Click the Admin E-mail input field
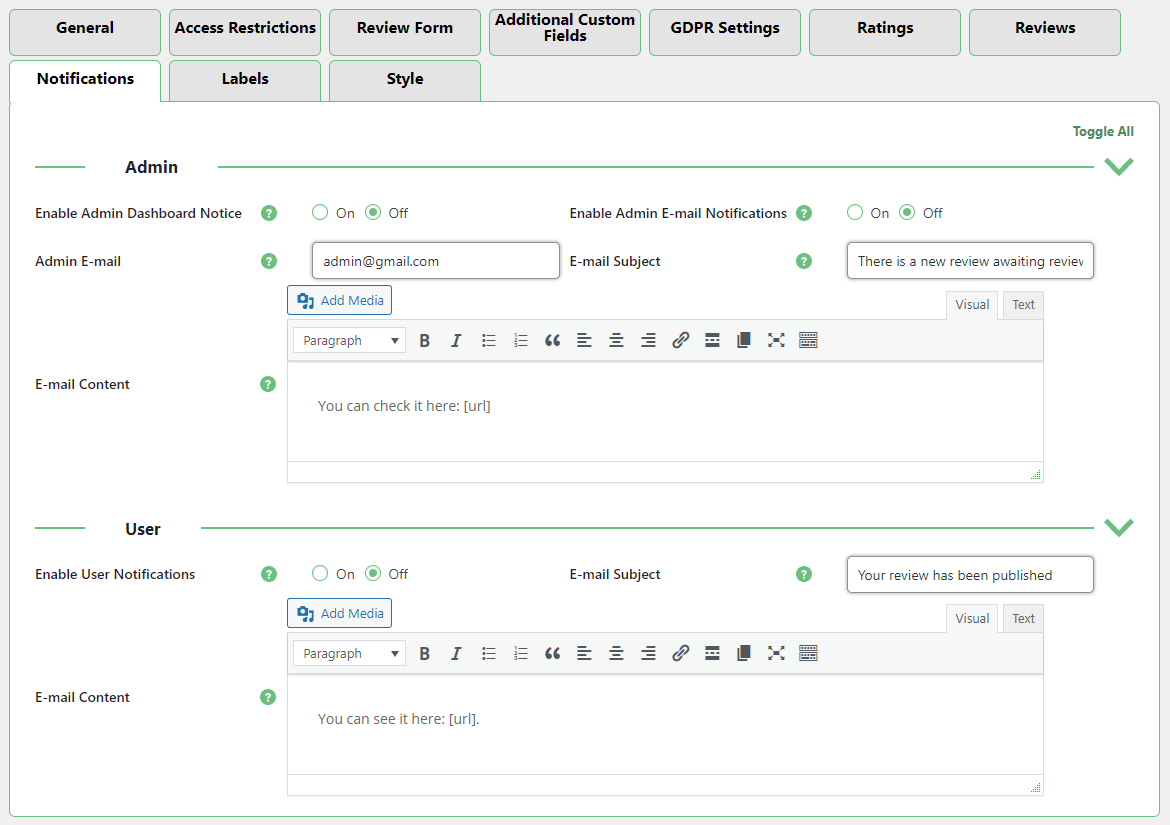 click(x=436, y=260)
